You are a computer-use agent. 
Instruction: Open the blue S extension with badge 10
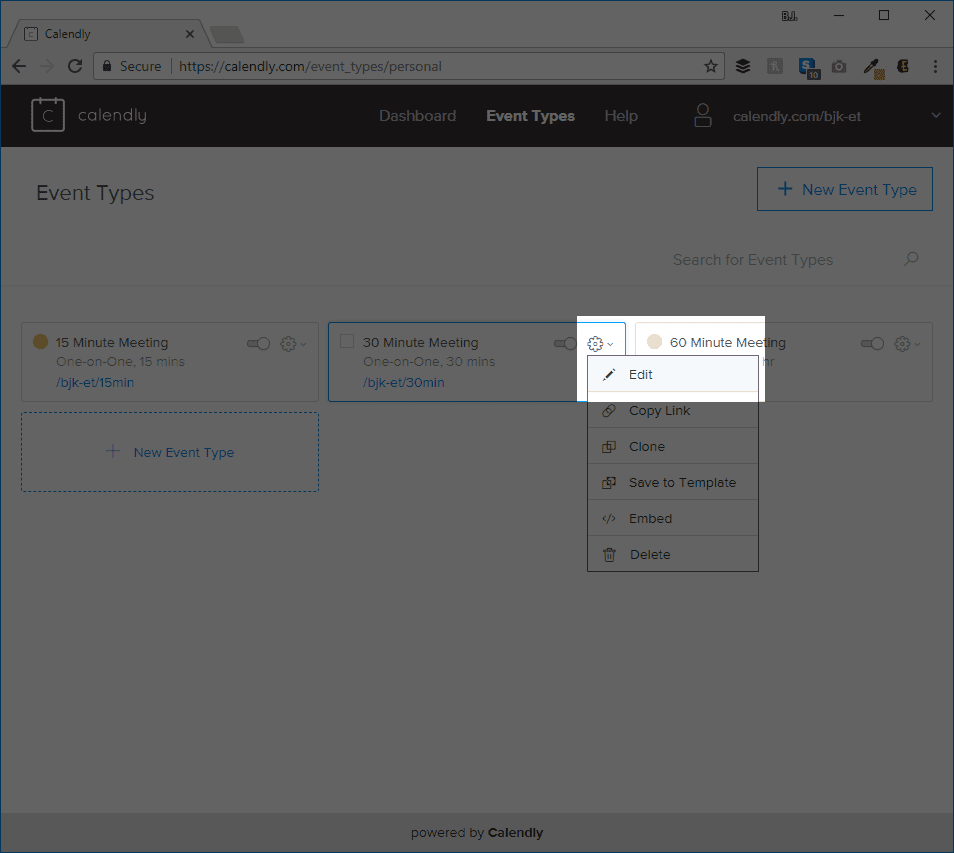[809, 68]
